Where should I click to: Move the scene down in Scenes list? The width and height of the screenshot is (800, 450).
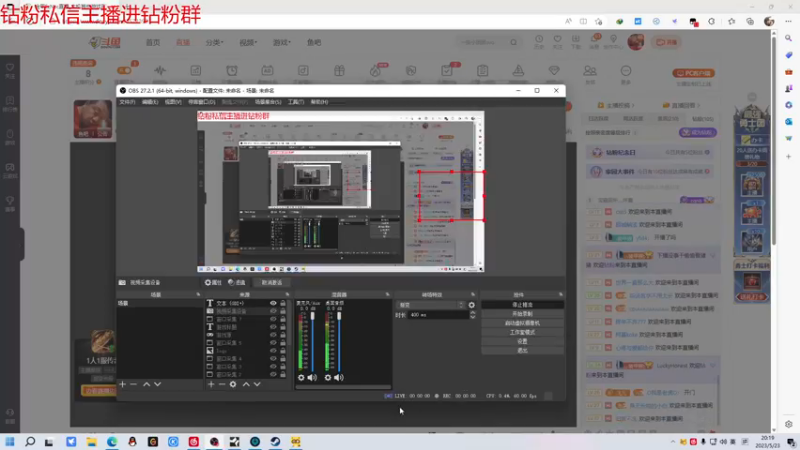(x=158, y=384)
